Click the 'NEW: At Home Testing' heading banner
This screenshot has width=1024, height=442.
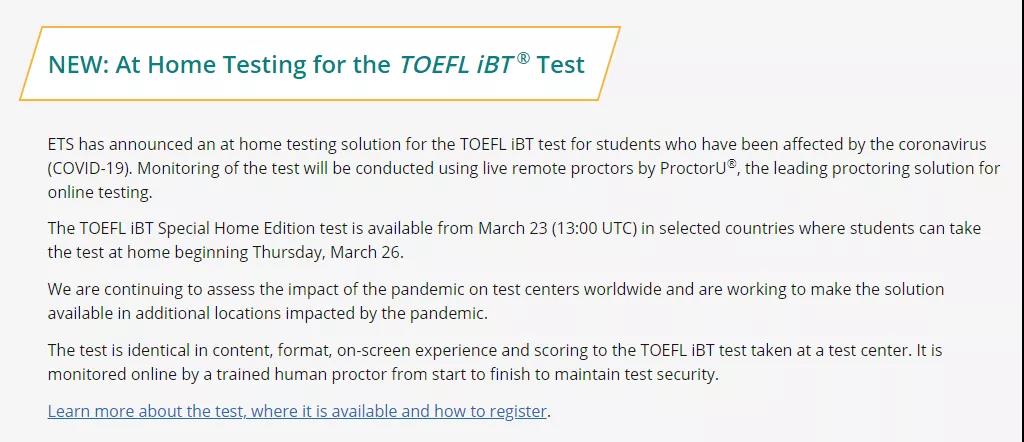[x=320, y=63]
